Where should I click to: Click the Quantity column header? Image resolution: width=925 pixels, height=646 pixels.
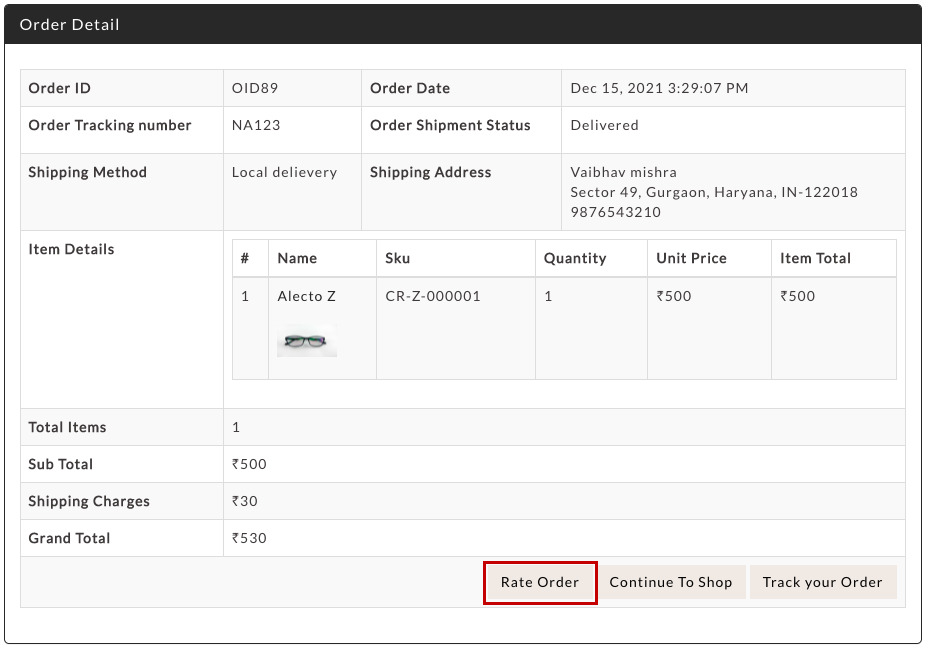pos(575,258)
